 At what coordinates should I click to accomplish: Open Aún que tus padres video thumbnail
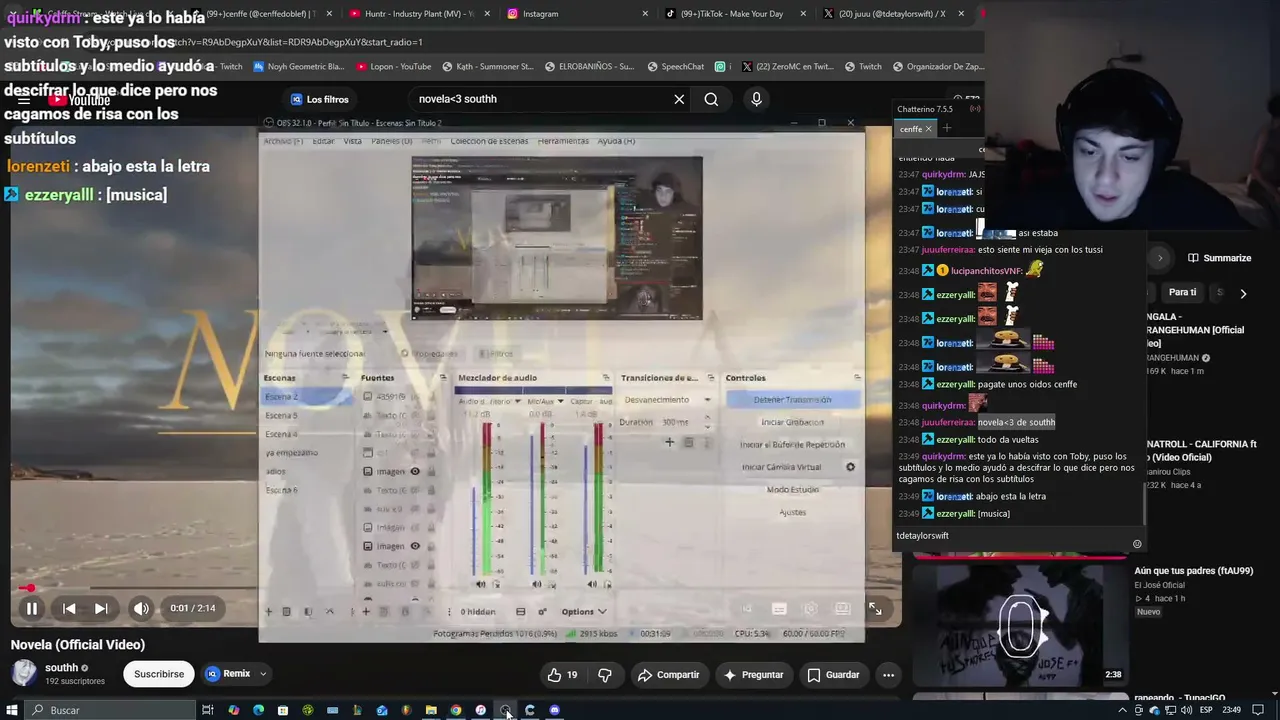1019,625
